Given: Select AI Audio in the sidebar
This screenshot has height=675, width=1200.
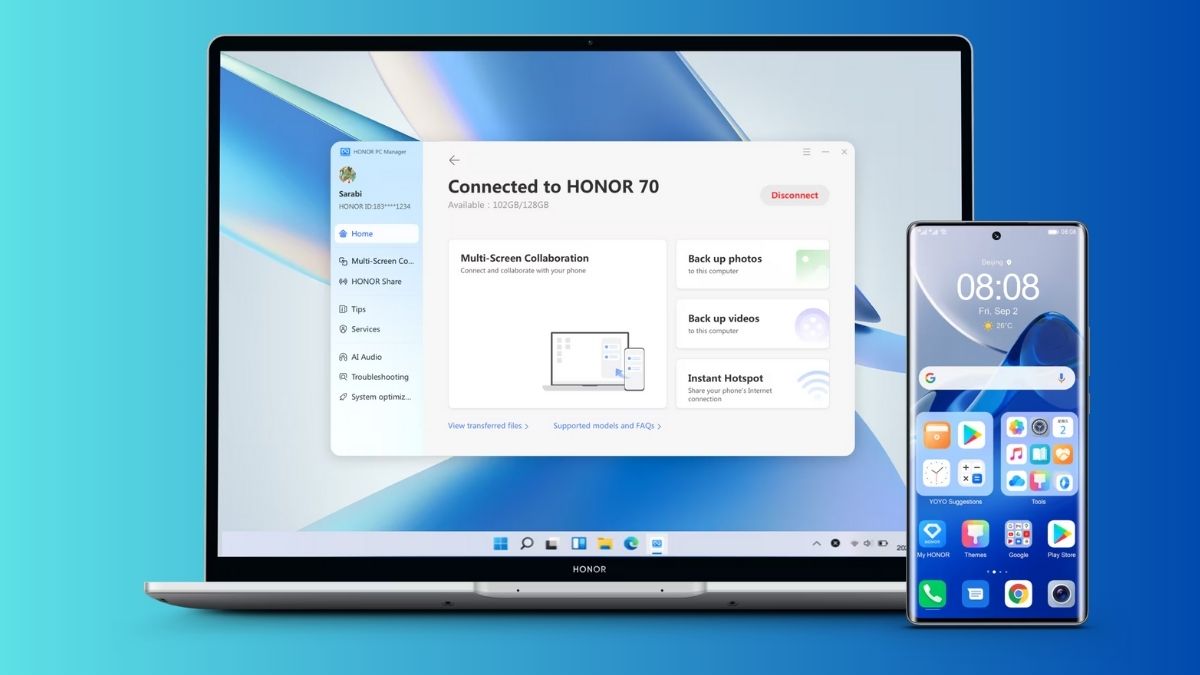Looking at the screenshot, I should (362, 357).
